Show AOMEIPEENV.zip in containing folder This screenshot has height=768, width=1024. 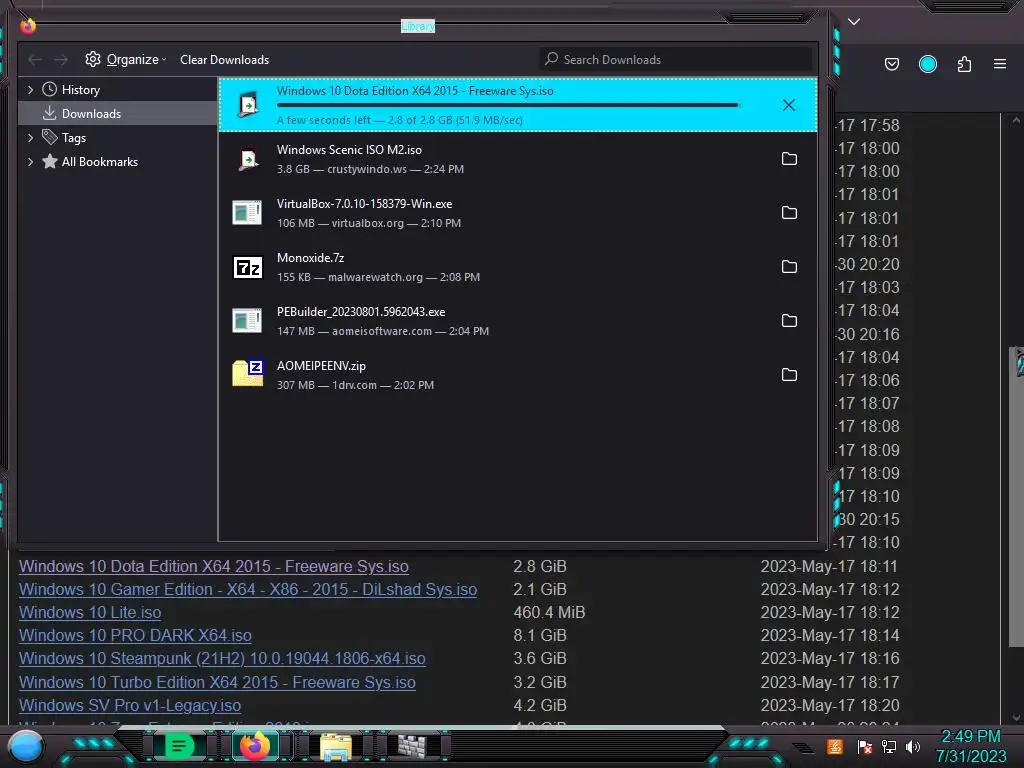(x=789, y=375)
